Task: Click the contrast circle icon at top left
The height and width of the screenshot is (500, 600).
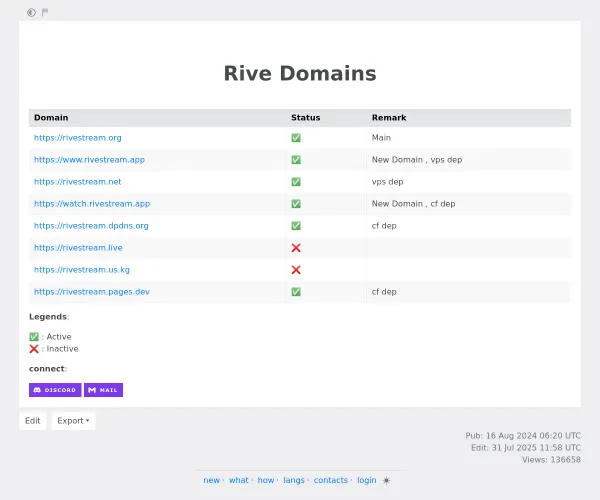Action: 31,12
